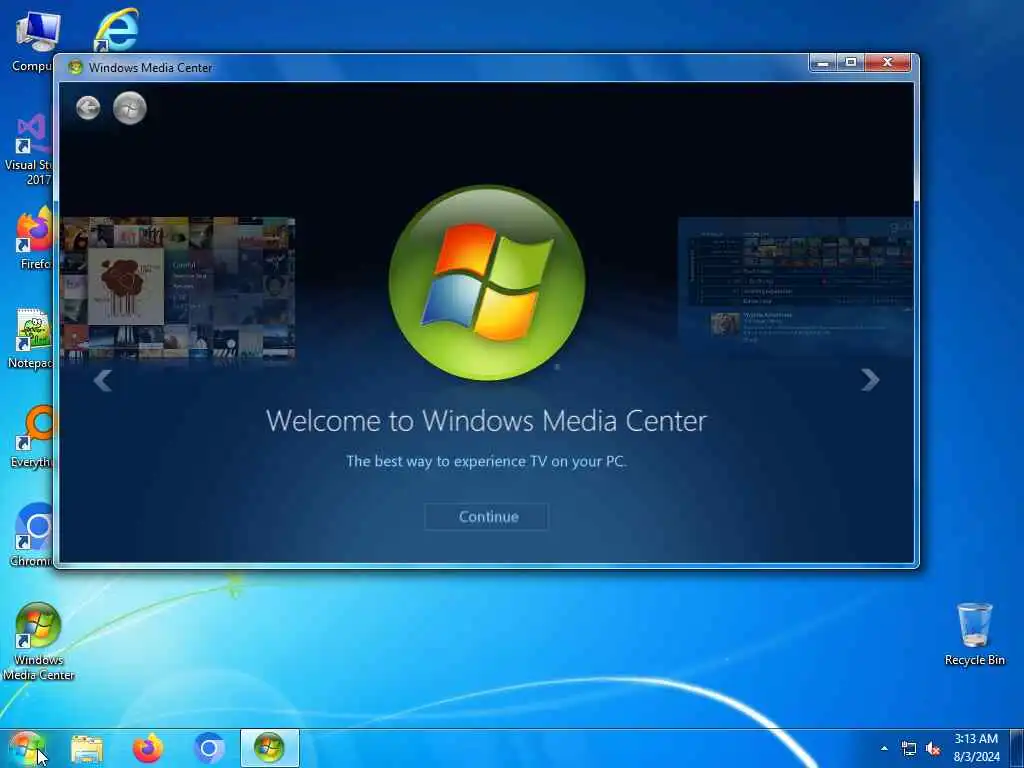
Task: Select the Everything desktop shortcut
Action: point(31,436)
